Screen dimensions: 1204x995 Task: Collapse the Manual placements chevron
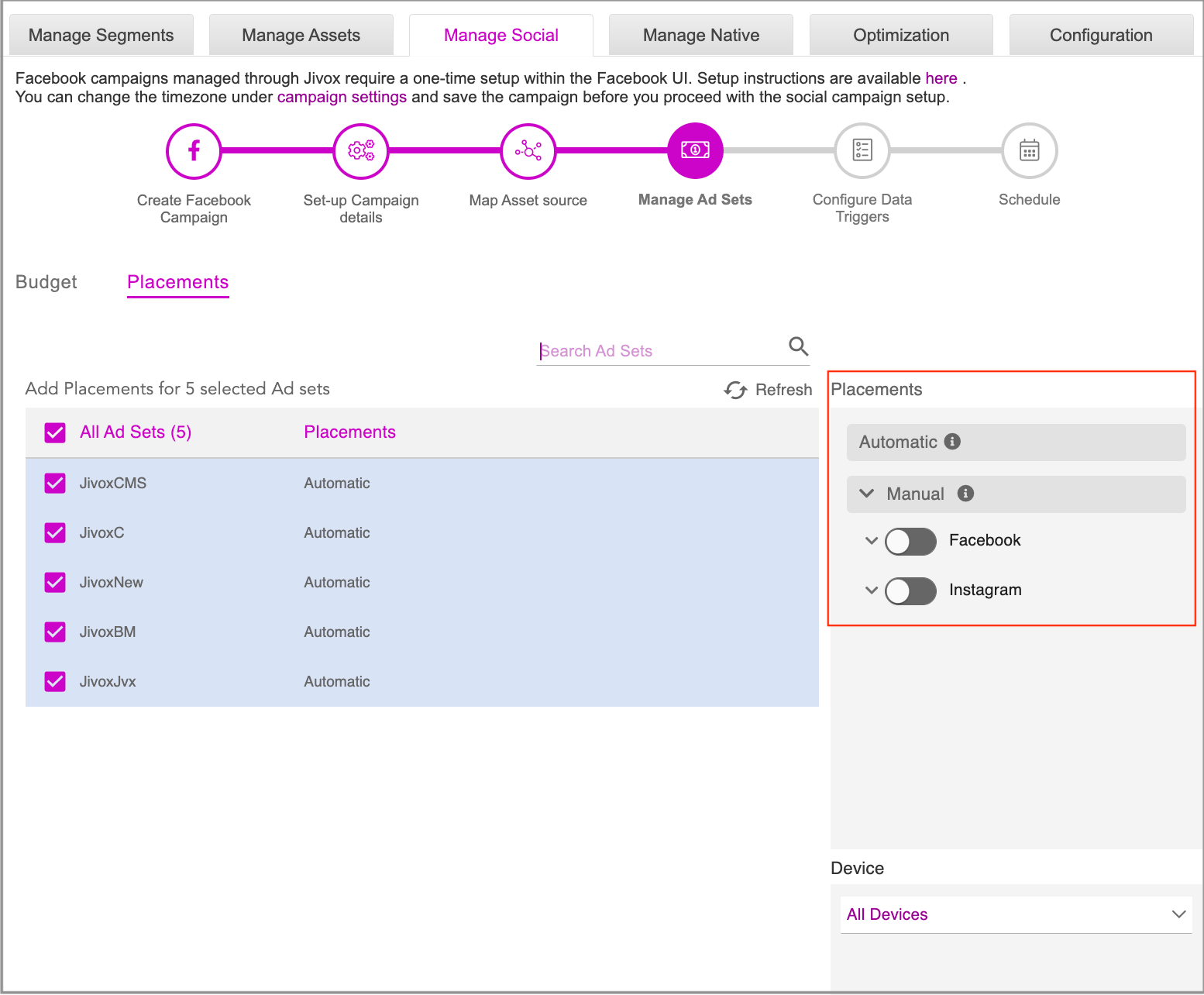click(x=867, y=494)
